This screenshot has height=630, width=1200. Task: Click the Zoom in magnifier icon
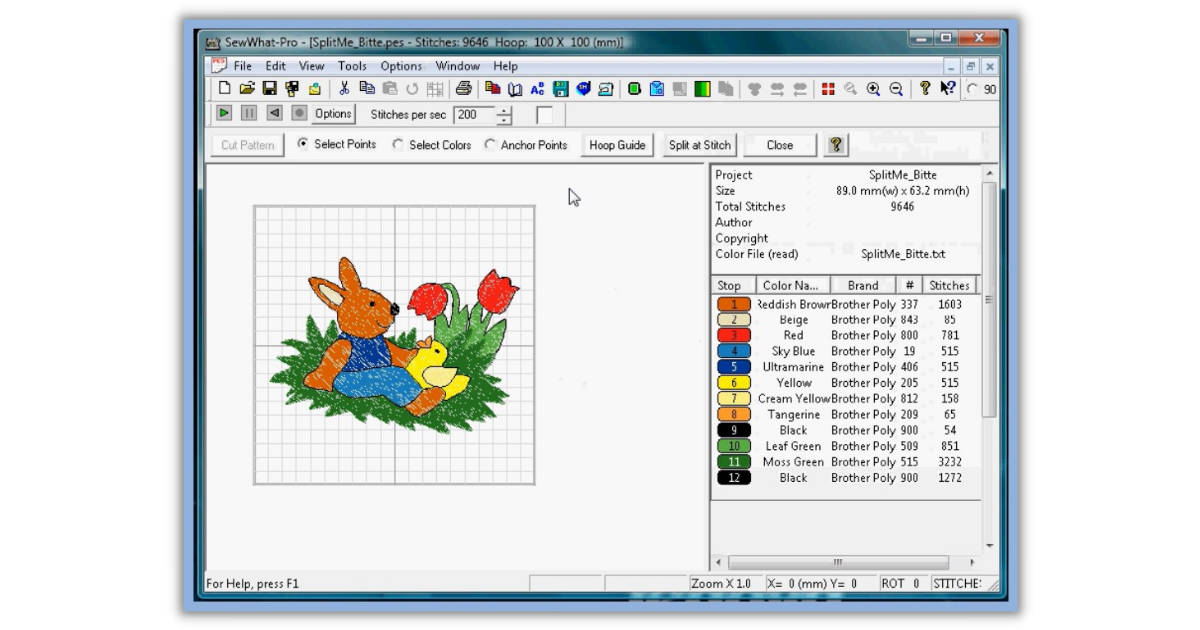tap(873, 89)
